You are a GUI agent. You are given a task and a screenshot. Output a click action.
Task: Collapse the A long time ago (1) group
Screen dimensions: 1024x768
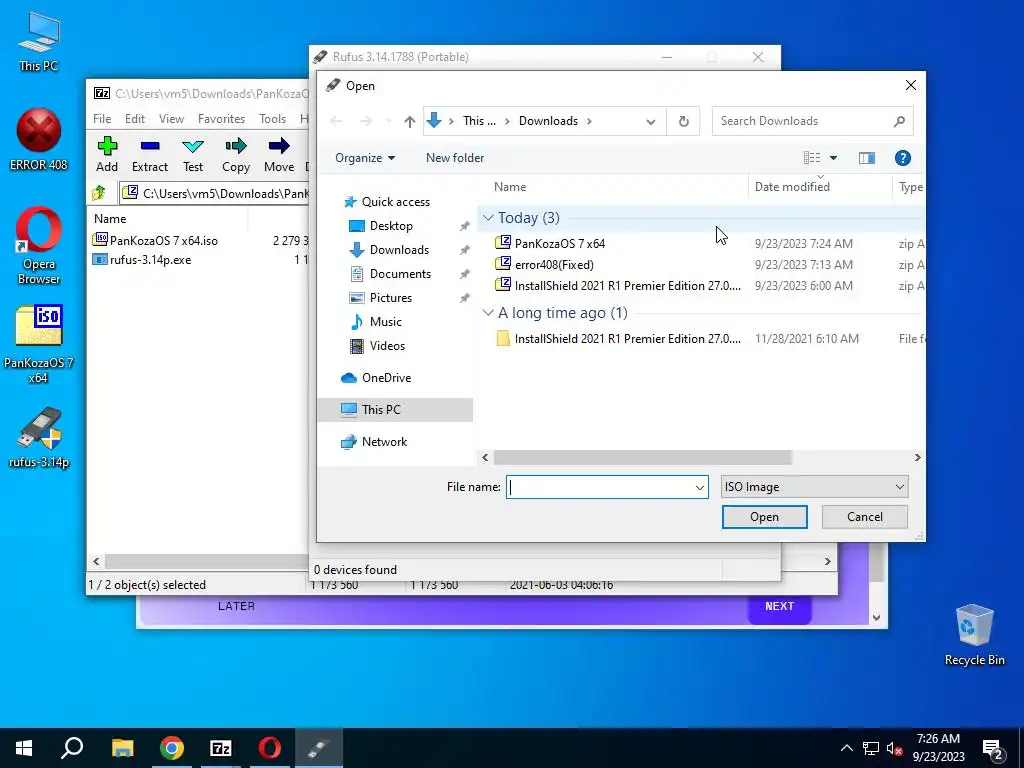coord(488,313)
